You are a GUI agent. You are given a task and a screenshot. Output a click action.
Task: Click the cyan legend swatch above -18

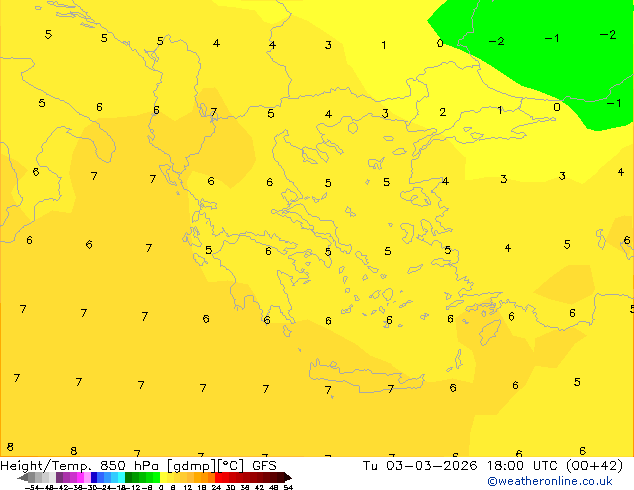click(121, 477)
